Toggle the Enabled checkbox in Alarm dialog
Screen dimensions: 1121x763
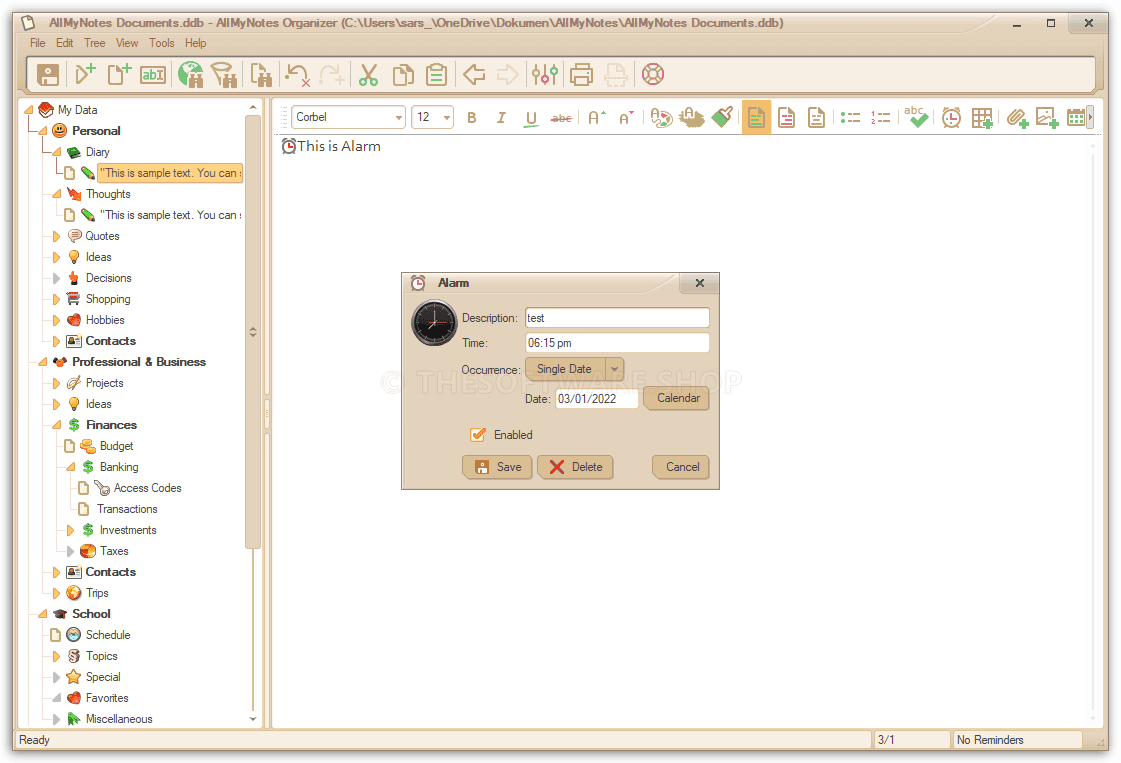(x=478, y=434)
